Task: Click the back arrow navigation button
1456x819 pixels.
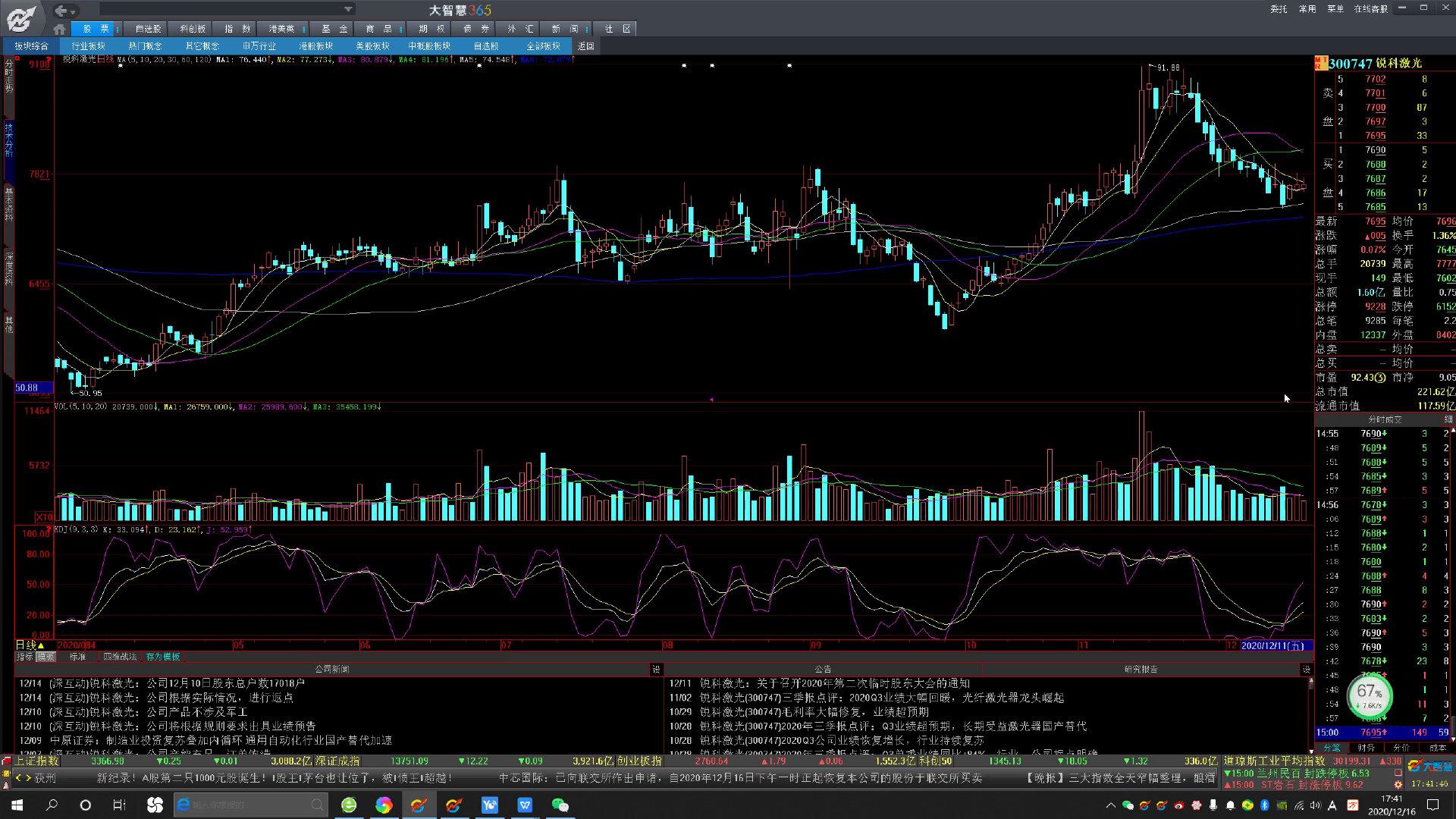Action: pos(61,11)
